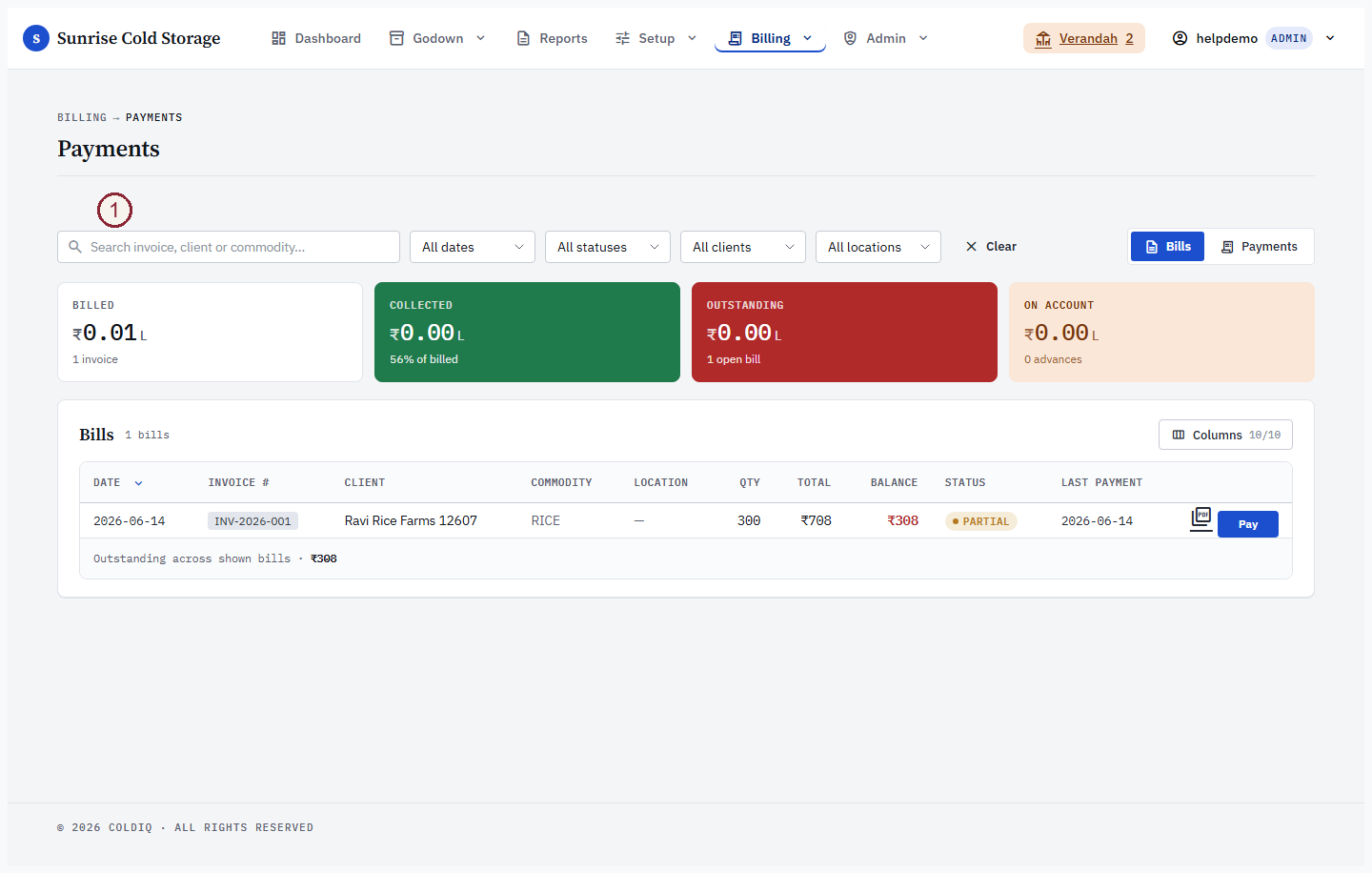Click the BALANCE column header
Viewport: 1372px width, 873px height.
tap(894, 483)
